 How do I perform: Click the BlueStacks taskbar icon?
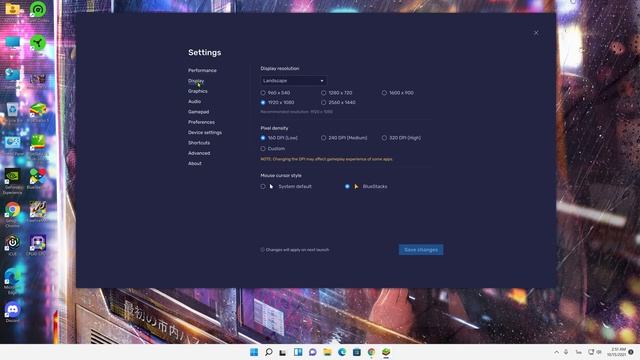[386, 352]
